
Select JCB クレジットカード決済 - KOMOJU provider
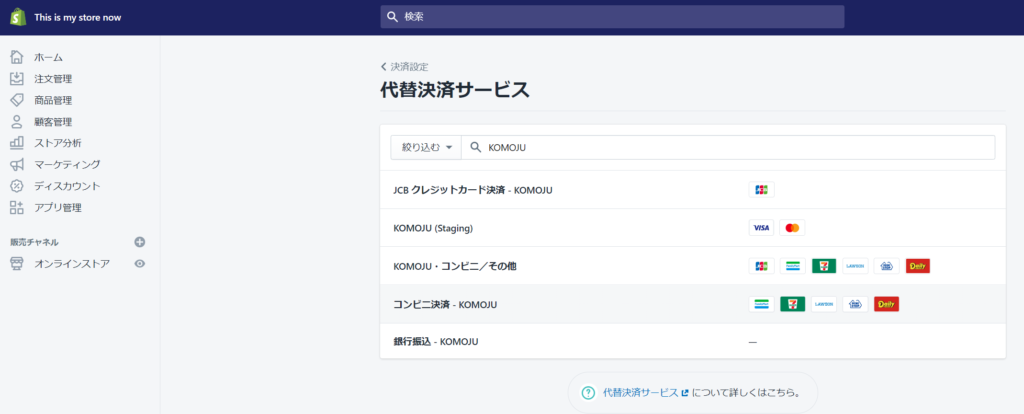tap(692, 190)
